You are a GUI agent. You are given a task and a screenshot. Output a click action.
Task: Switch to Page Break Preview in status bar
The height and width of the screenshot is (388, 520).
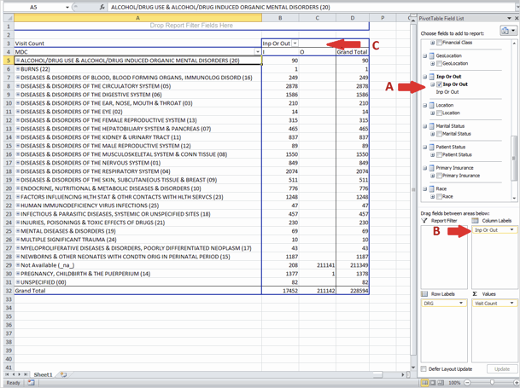(440, 383)
